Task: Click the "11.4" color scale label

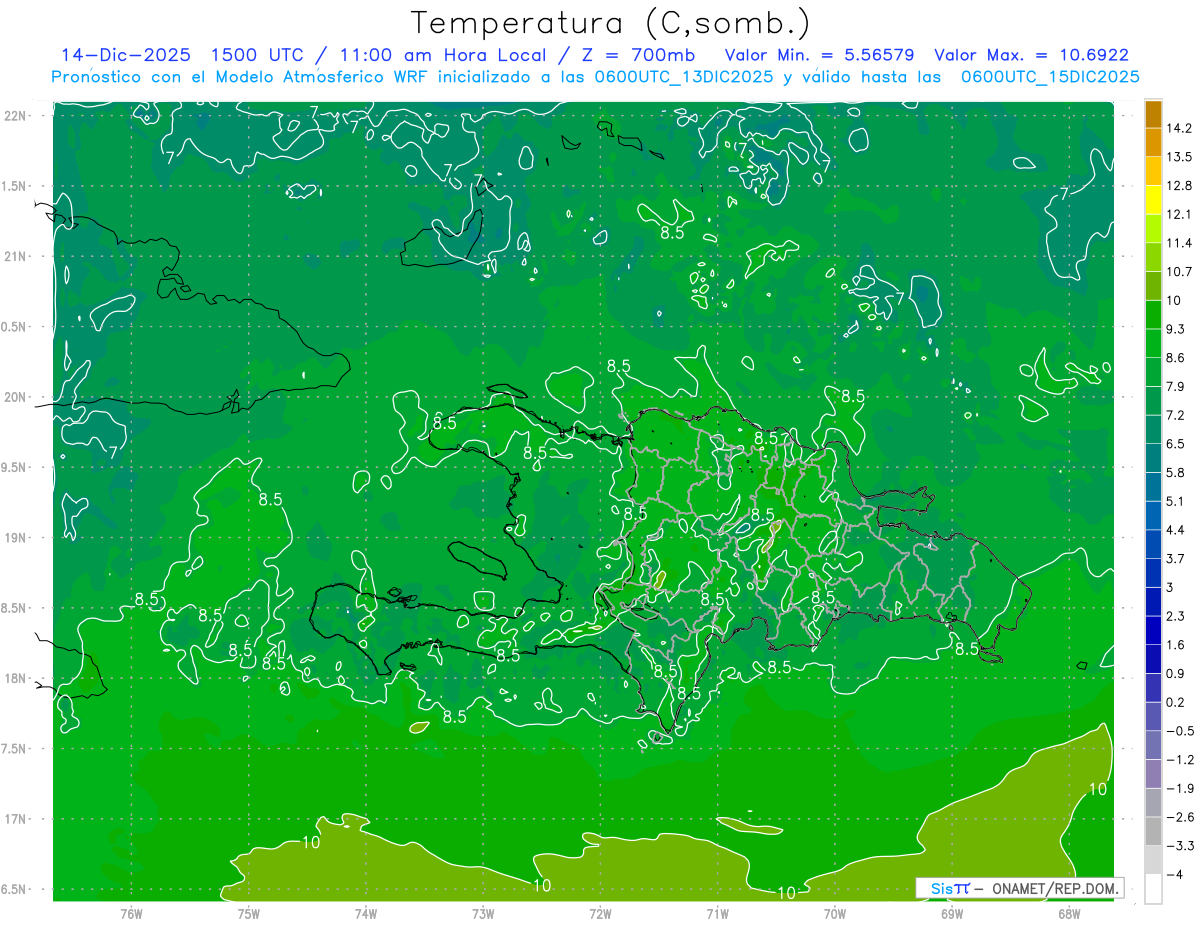Action: [x=1180, y=243]
